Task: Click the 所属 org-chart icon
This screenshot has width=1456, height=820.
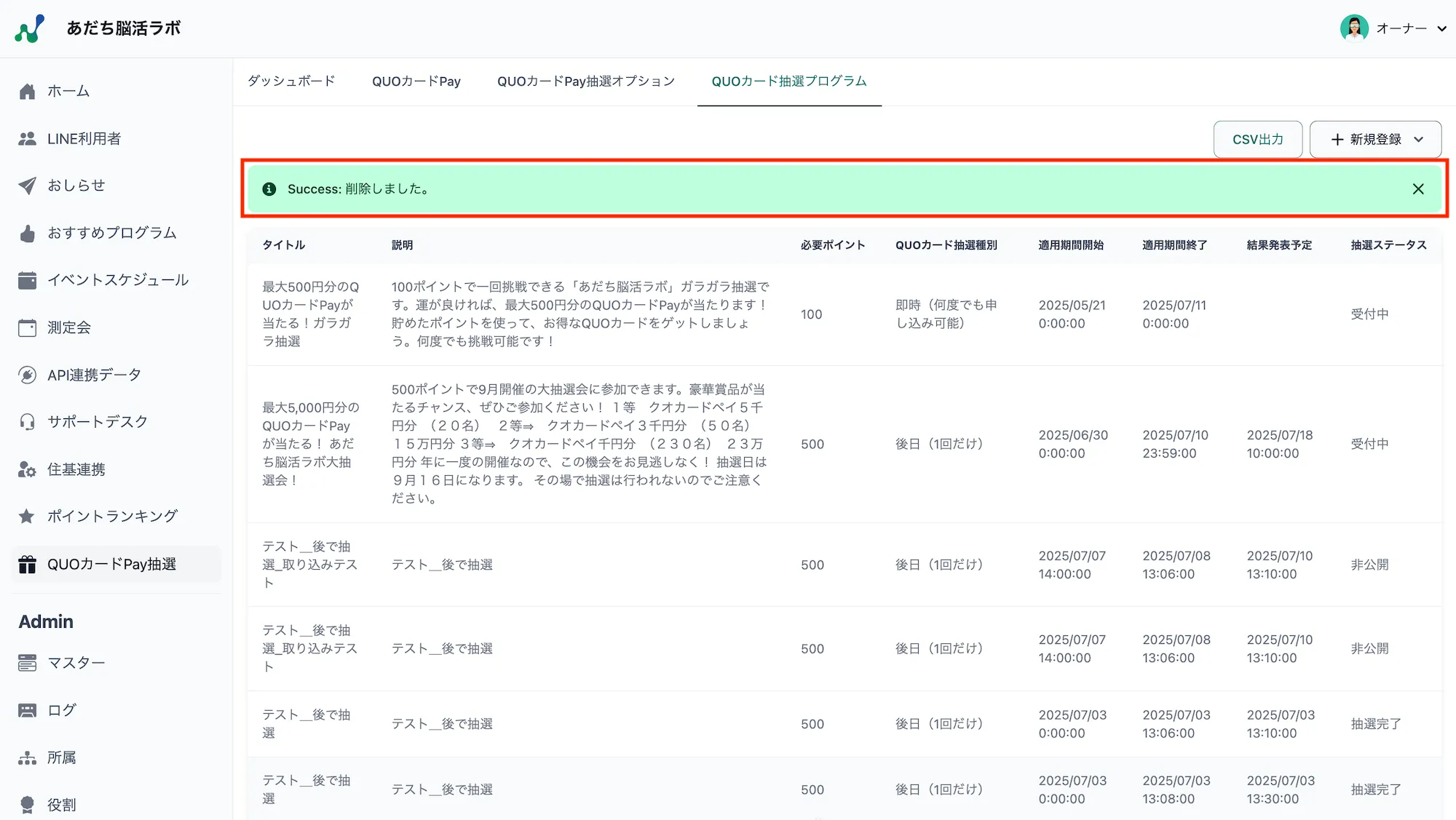Action: click(x=27, y=757)
